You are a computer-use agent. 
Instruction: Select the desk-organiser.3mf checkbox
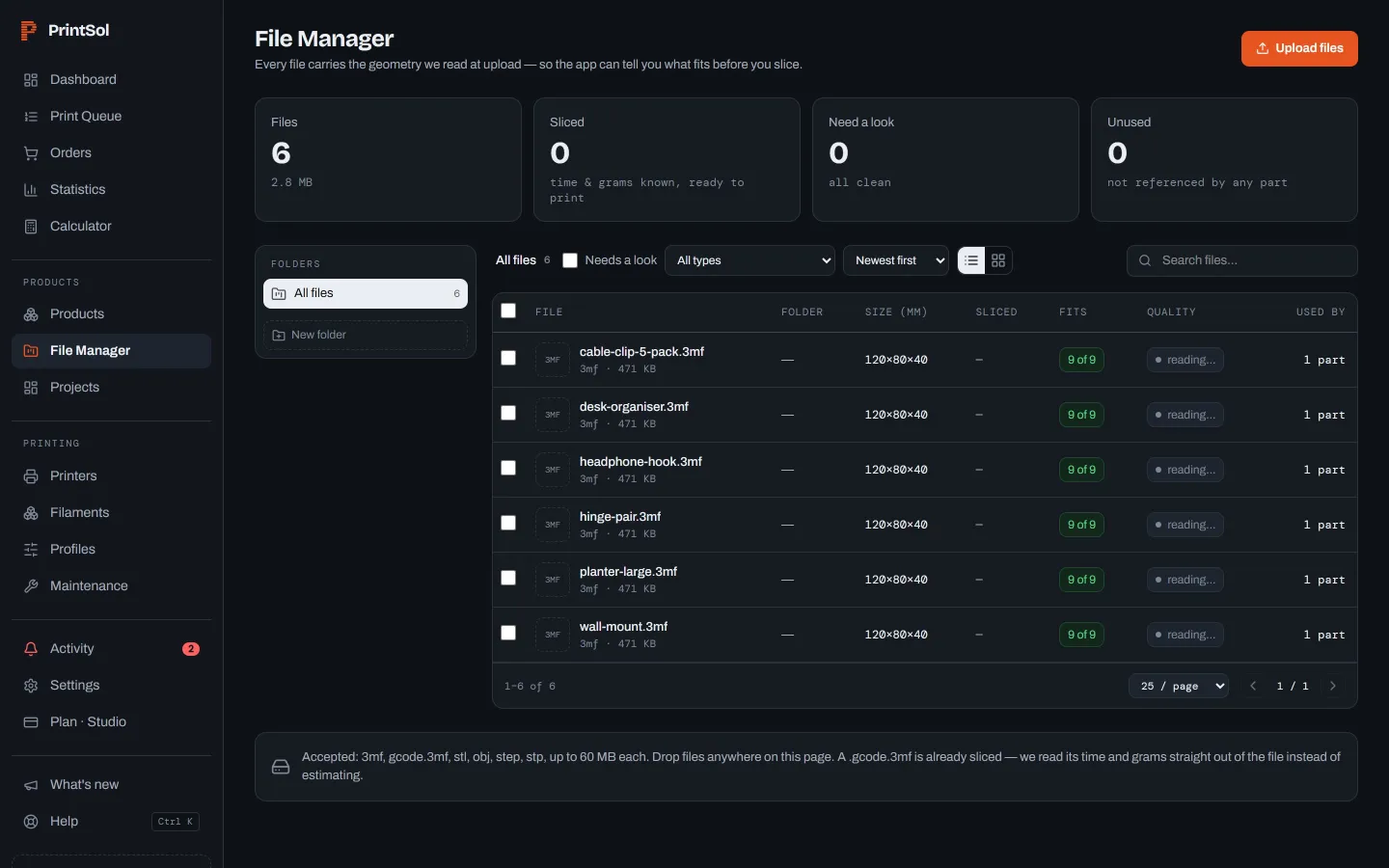pyautogui.click(x=508, y=413)
